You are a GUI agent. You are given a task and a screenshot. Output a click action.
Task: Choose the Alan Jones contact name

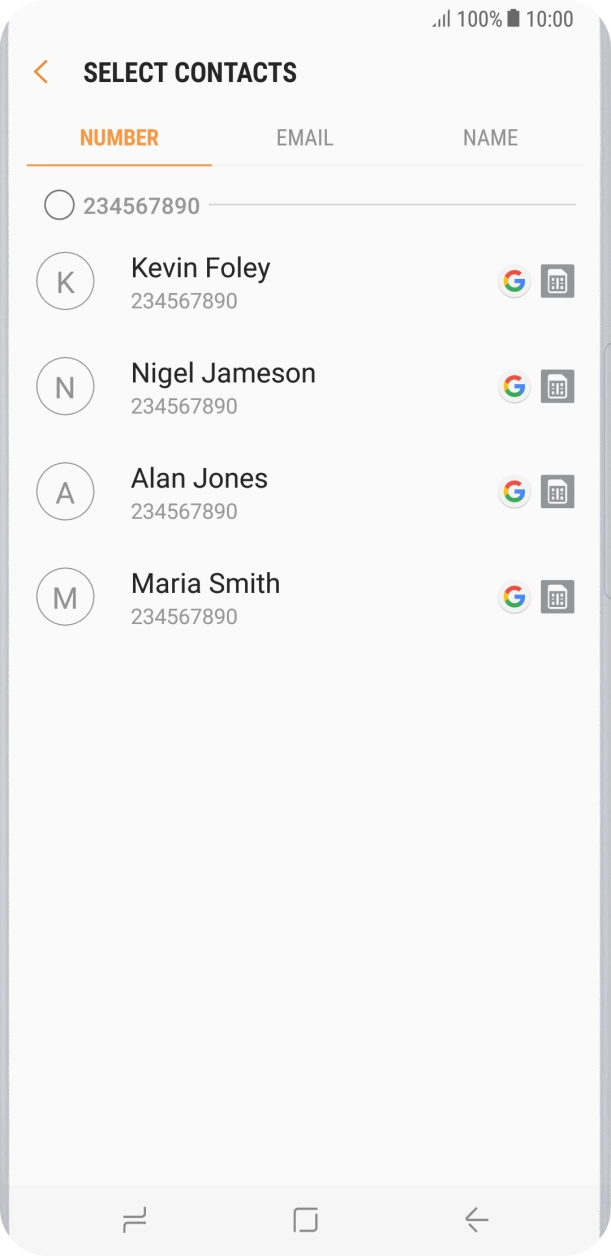(x=199, y=479)
